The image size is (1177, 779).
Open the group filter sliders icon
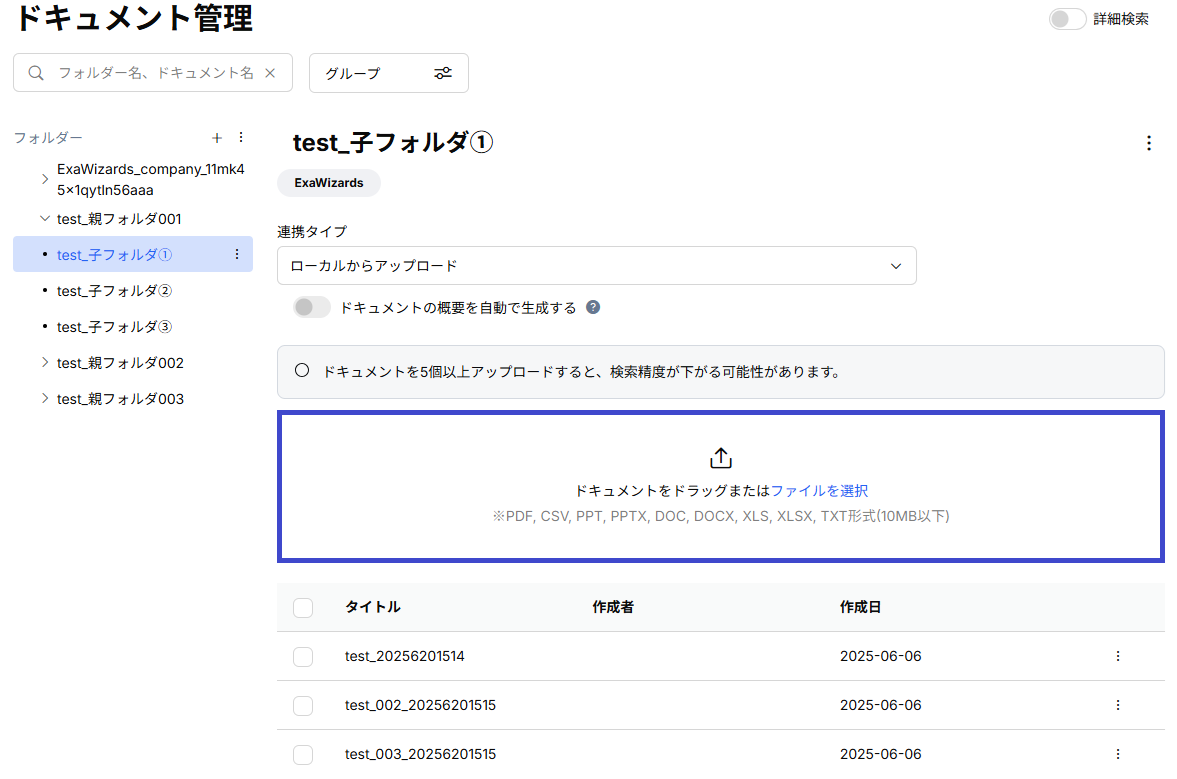[x=443, y=73]
